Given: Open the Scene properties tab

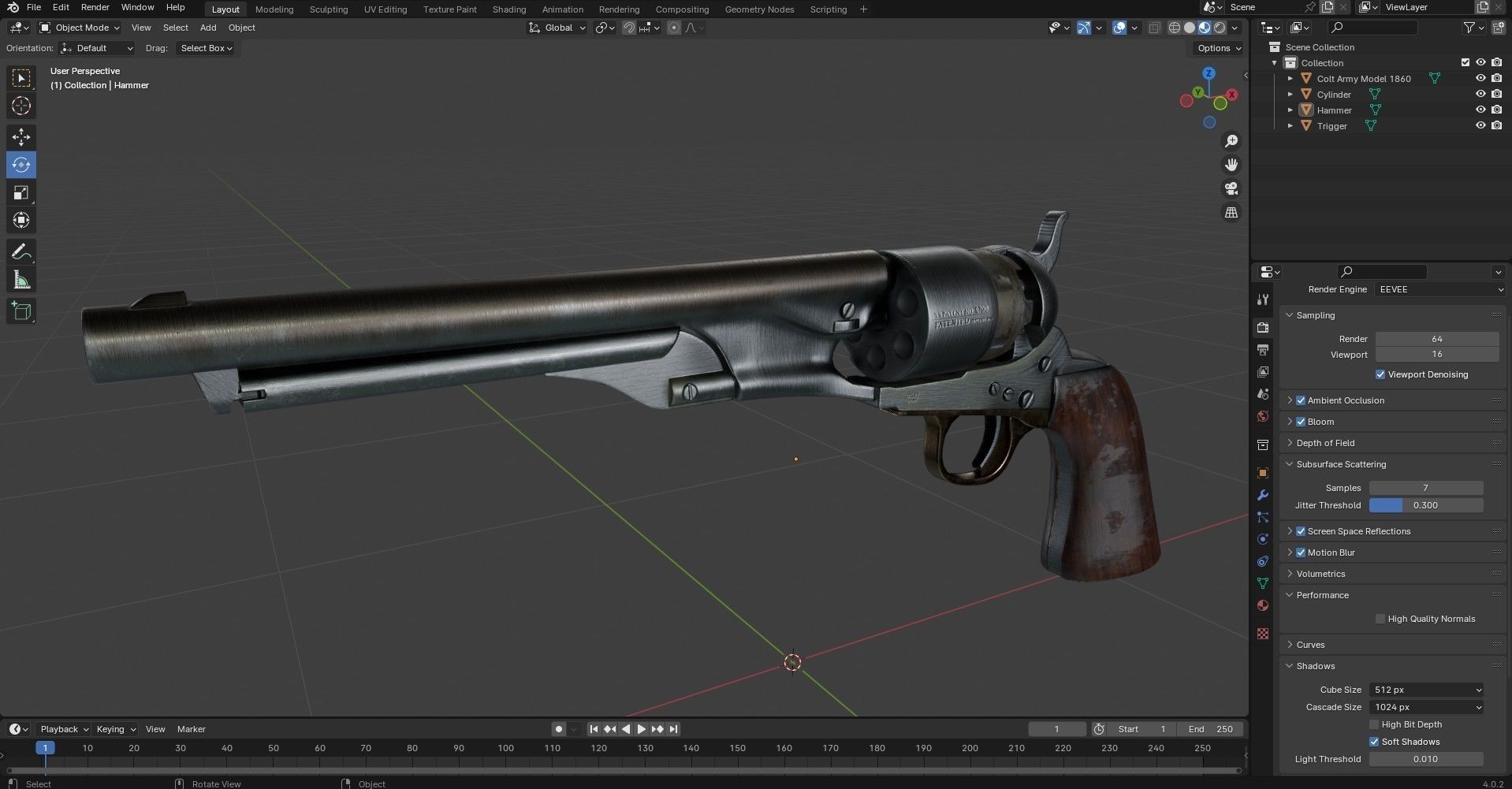Looking at the screenshot, I should click(1263, 393).
